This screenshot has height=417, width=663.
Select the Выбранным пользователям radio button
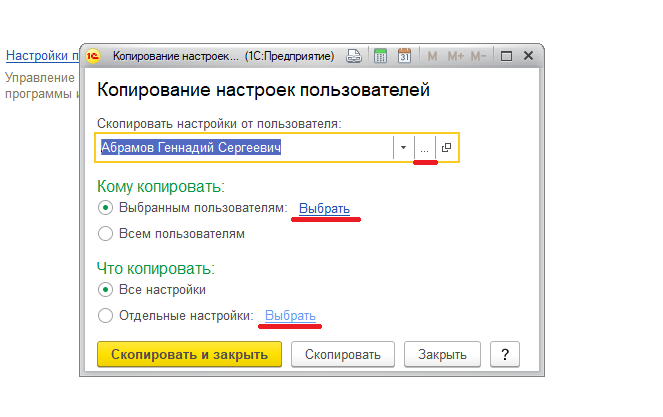[x=105, y=208]
